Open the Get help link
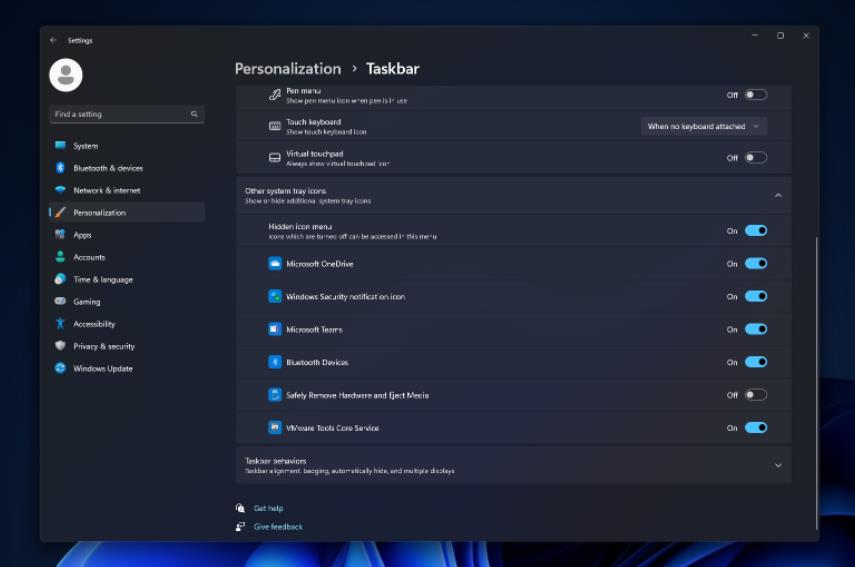 coord(268,508)
